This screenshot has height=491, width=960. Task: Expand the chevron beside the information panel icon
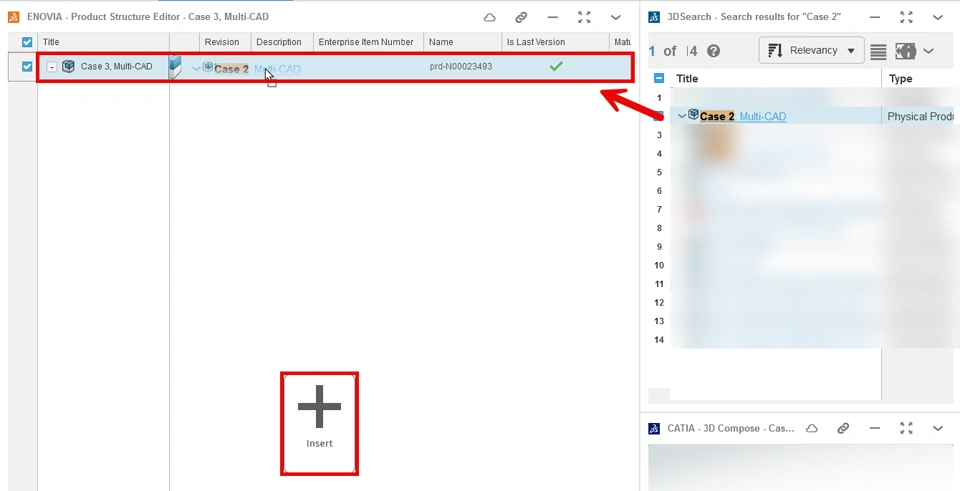(928, 51)
